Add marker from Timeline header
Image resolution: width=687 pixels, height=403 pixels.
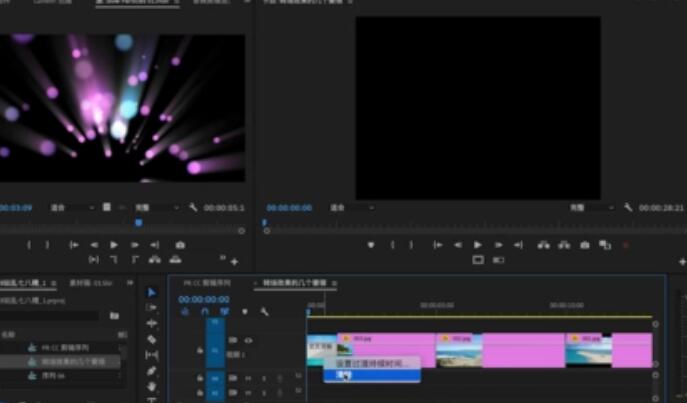[244, 312]
